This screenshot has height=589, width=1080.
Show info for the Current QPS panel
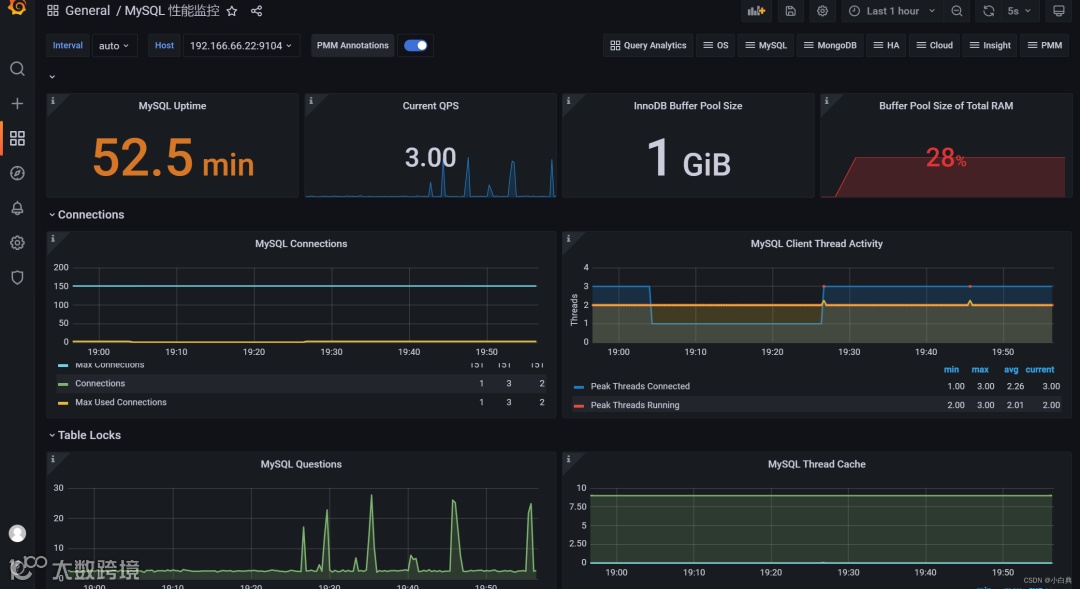pyautogui.click(x=311, y=101)
